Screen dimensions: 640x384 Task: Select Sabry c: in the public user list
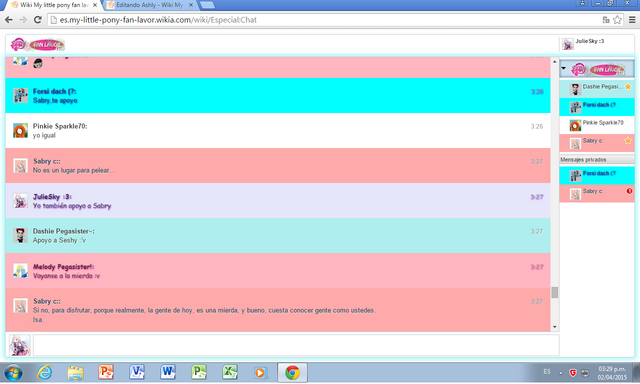[x=597, y=143]
